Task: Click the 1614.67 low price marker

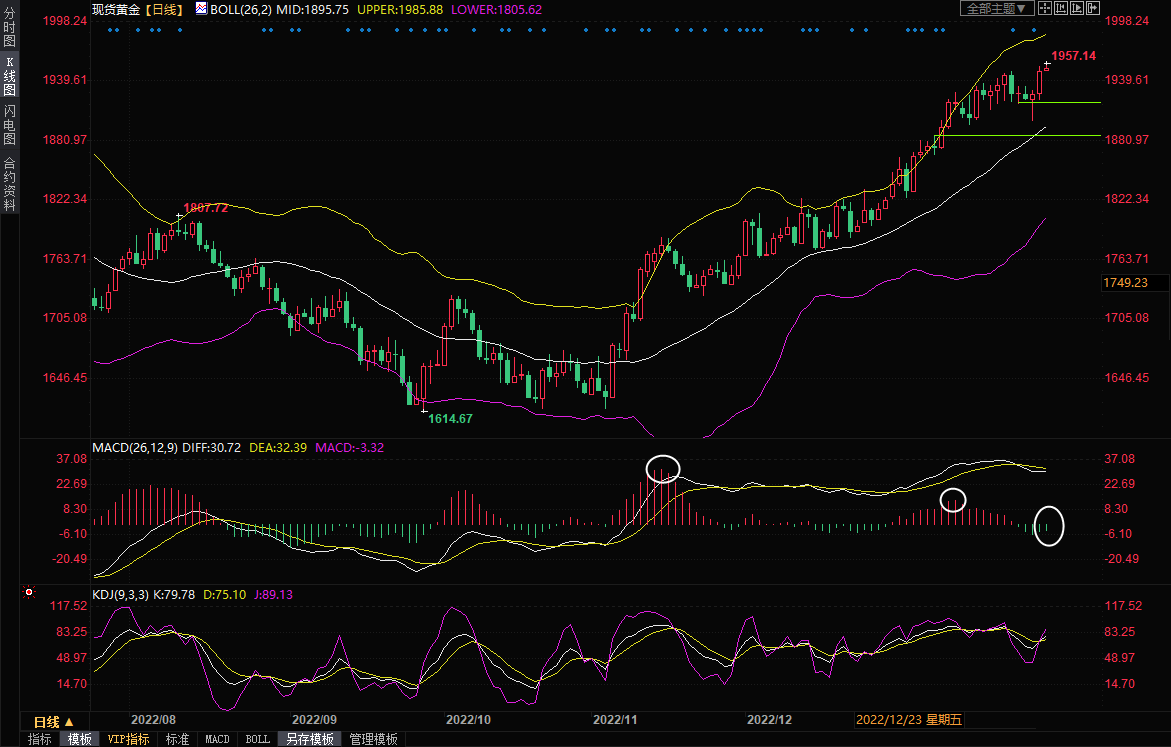Action: 450,418
